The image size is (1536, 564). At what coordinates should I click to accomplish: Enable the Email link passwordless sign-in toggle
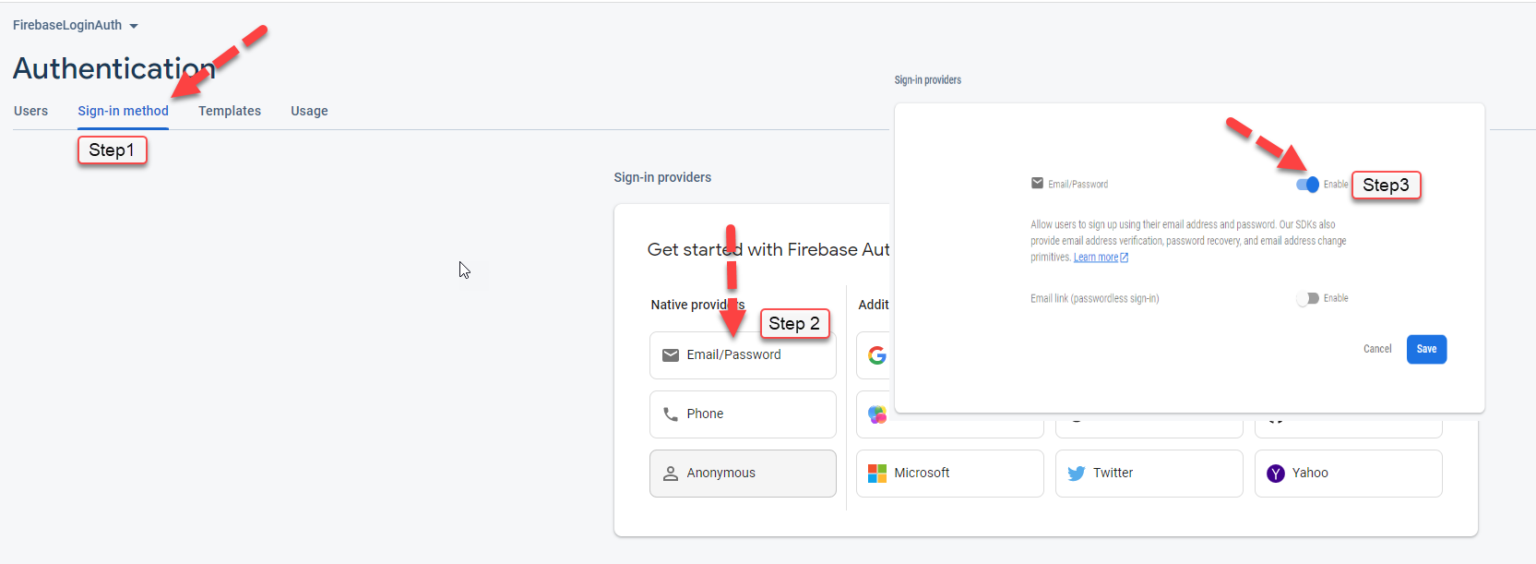click(1307, 298)
